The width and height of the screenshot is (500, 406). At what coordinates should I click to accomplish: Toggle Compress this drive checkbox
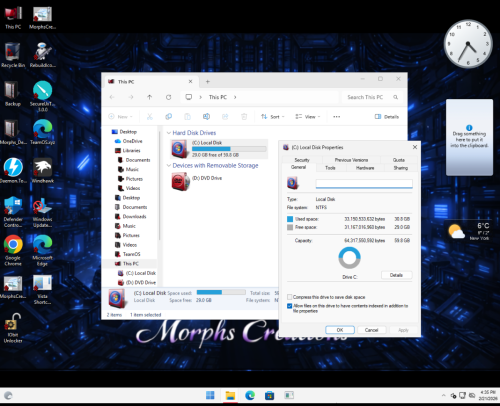[290, 297]
